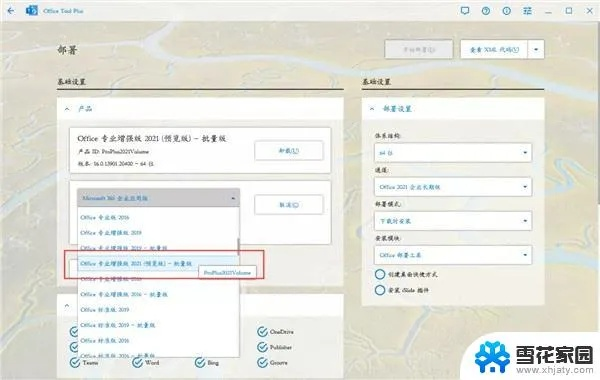Choose Office 专业版 2016 in list
This screenshot has height=380, width=600.
click(158, 217)
